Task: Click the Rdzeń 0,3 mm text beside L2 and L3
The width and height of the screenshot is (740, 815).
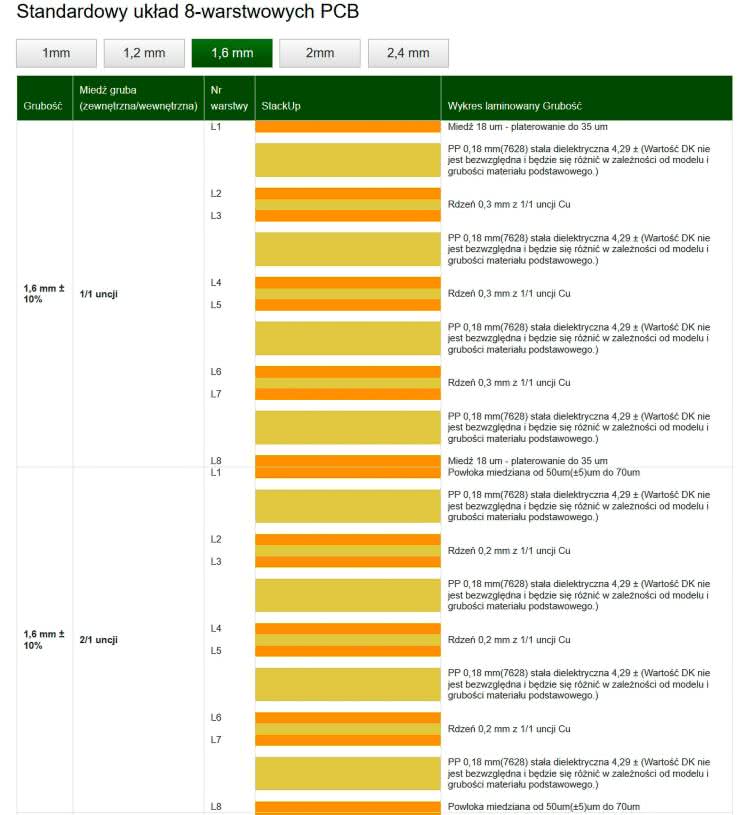Action: tap(508, 204)
